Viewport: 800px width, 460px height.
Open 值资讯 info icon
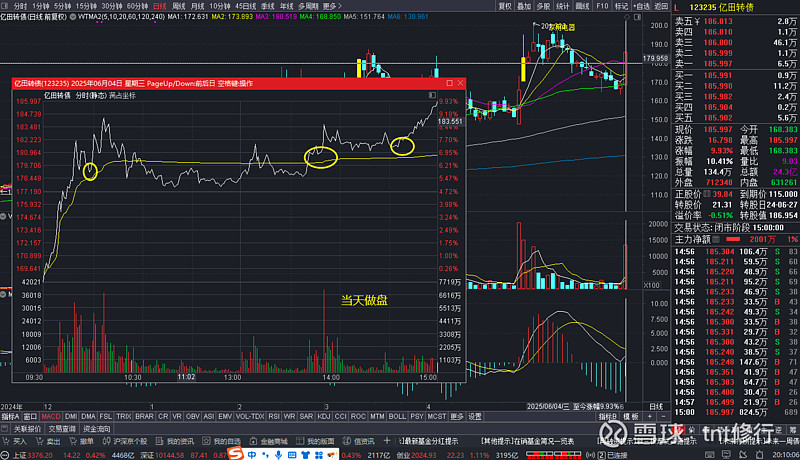click(x=346, y=441)
